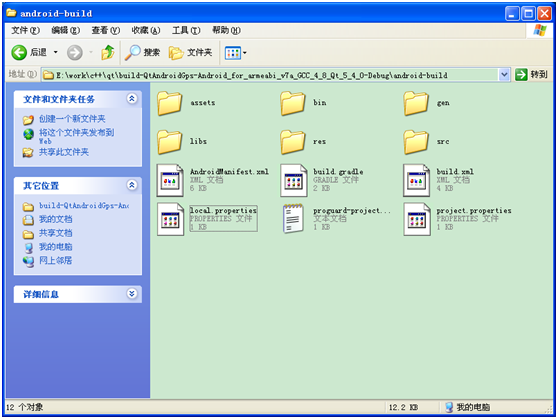Click the green Back arrow button
This screenshot has height=419, width=558.
pos(19,53)
